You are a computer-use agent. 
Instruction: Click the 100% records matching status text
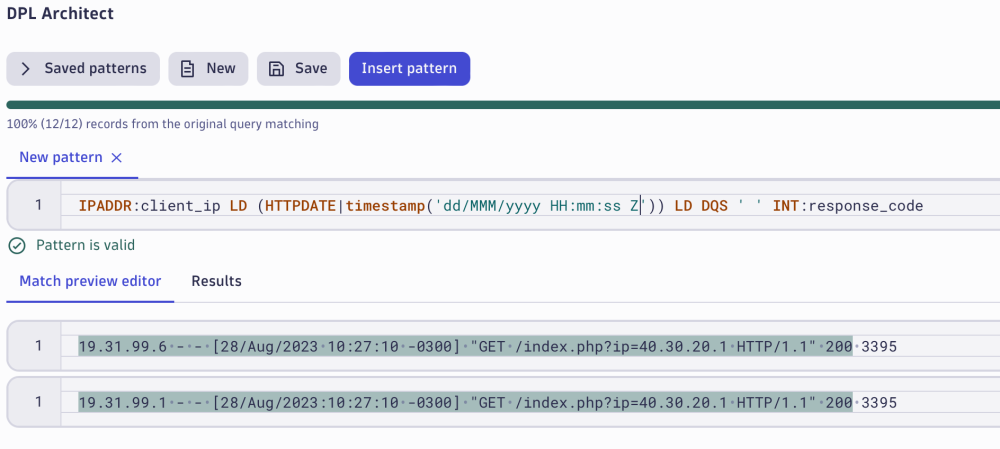point(162,125)
